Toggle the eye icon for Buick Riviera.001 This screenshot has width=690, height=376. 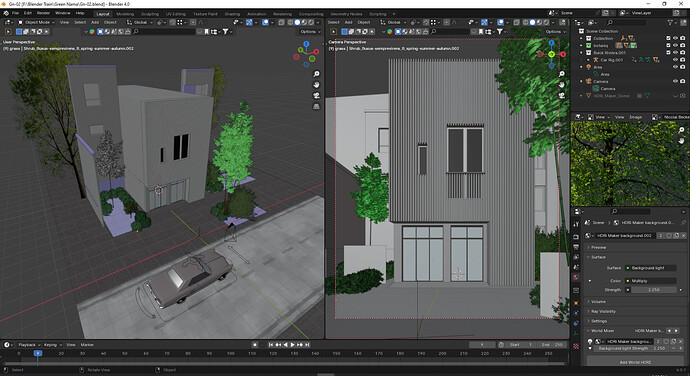click(675, 52)
